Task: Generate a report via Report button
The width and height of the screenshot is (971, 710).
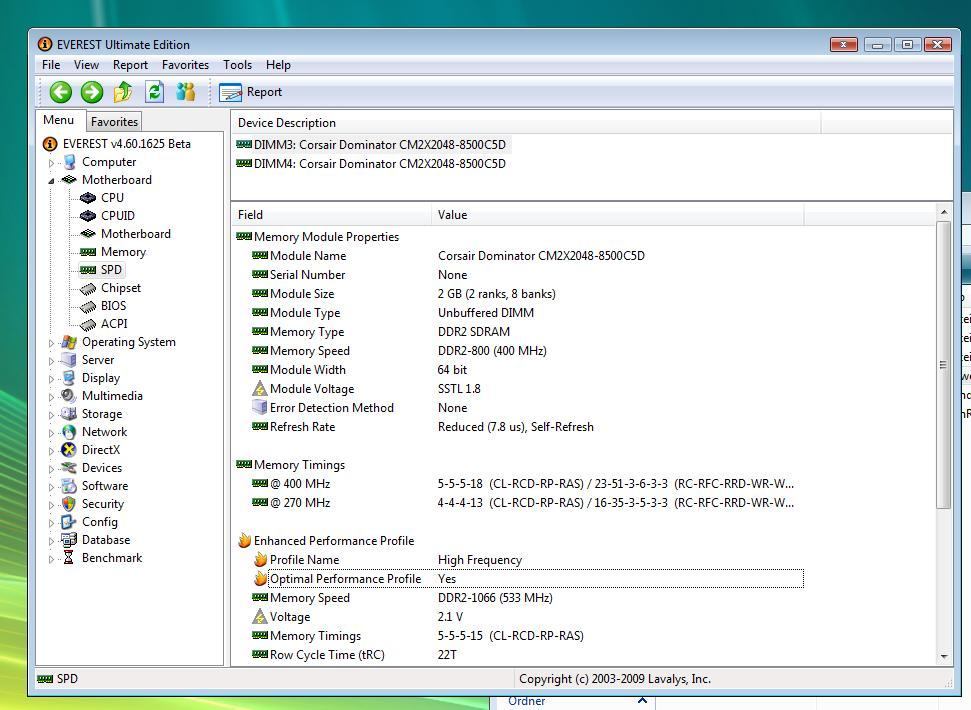Action: [250, 92]
